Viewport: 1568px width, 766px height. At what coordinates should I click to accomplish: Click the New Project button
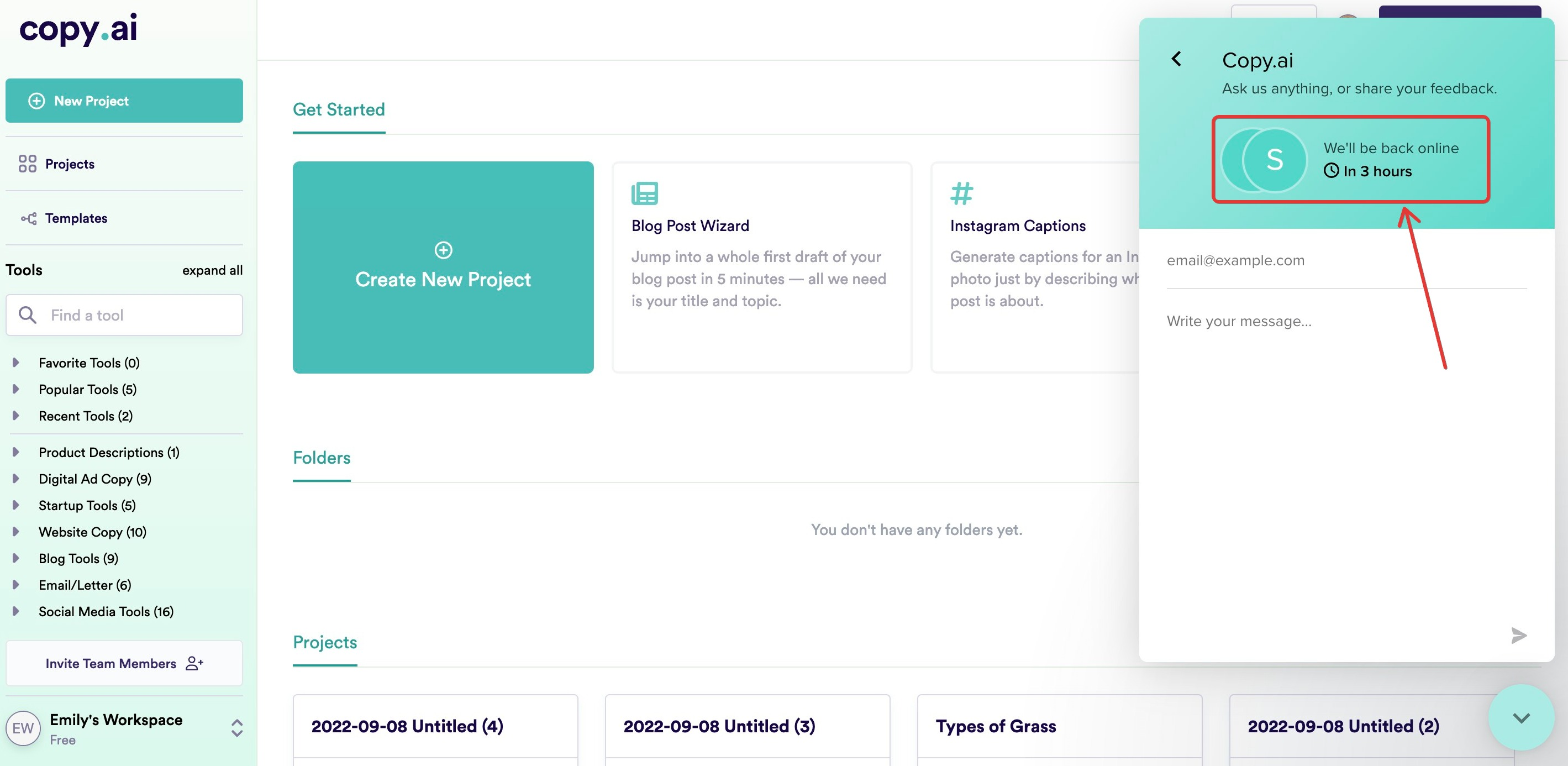(124, 101)
